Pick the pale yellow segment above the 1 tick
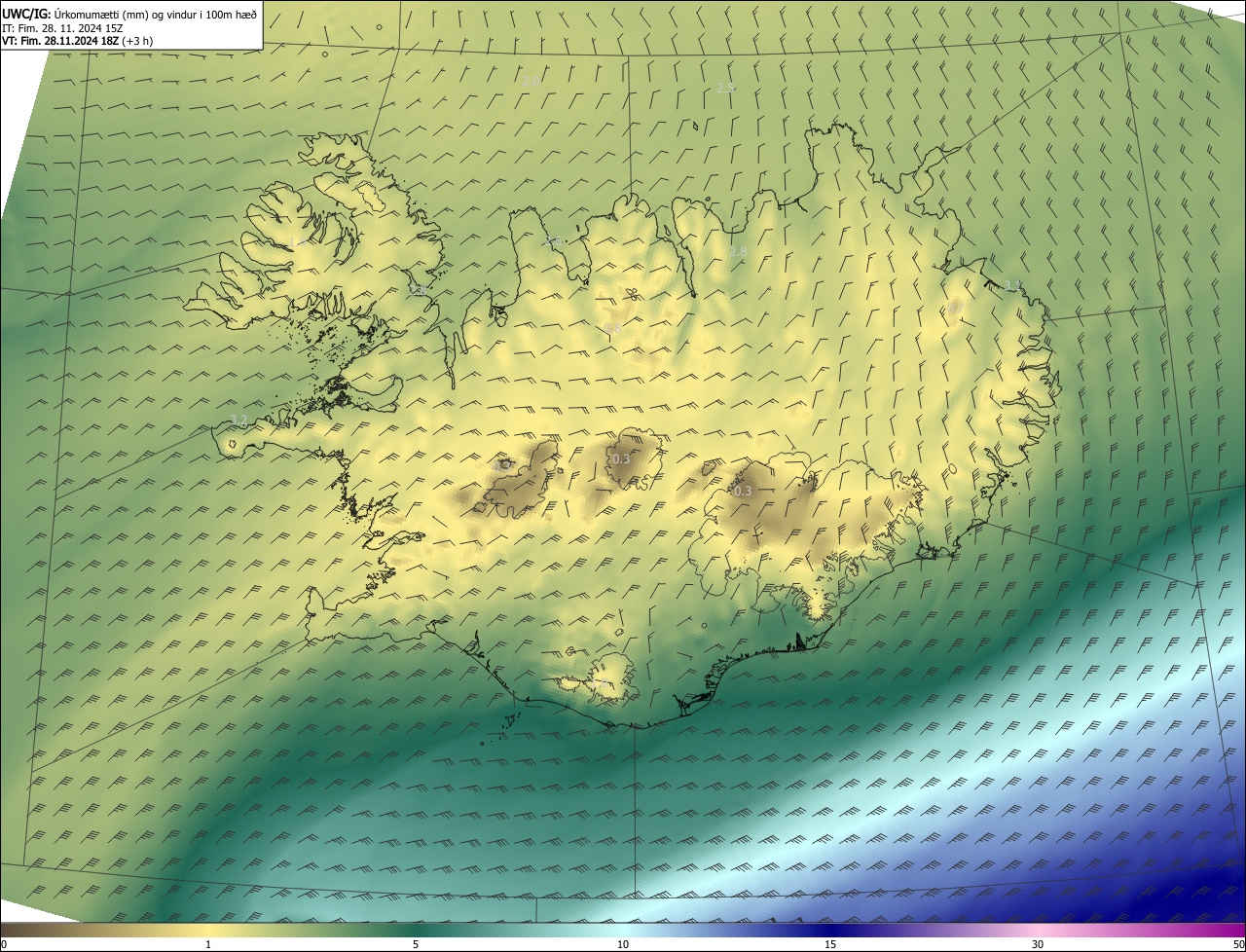1246x952 pixels. point(208,931)
